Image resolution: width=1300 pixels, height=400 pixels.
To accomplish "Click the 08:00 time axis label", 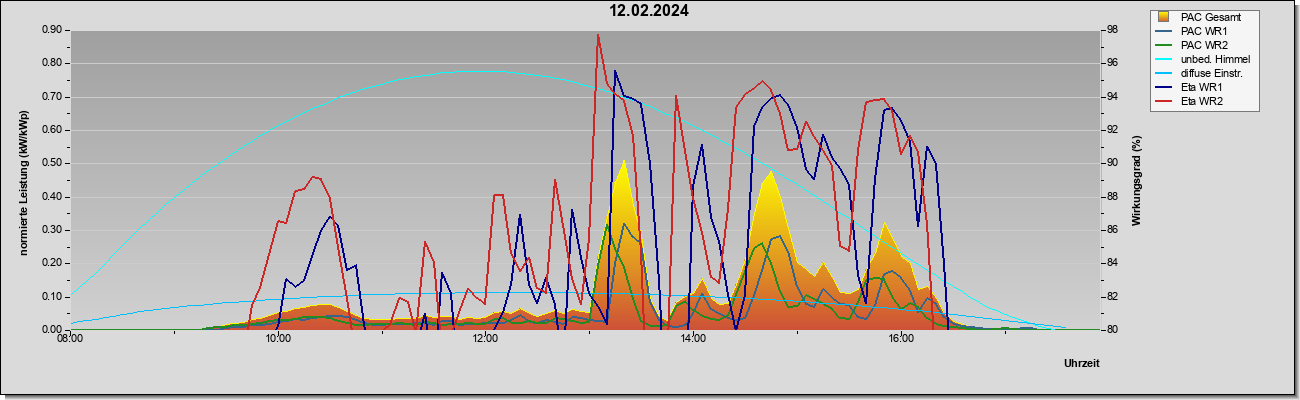I will (x=70, y=340).
